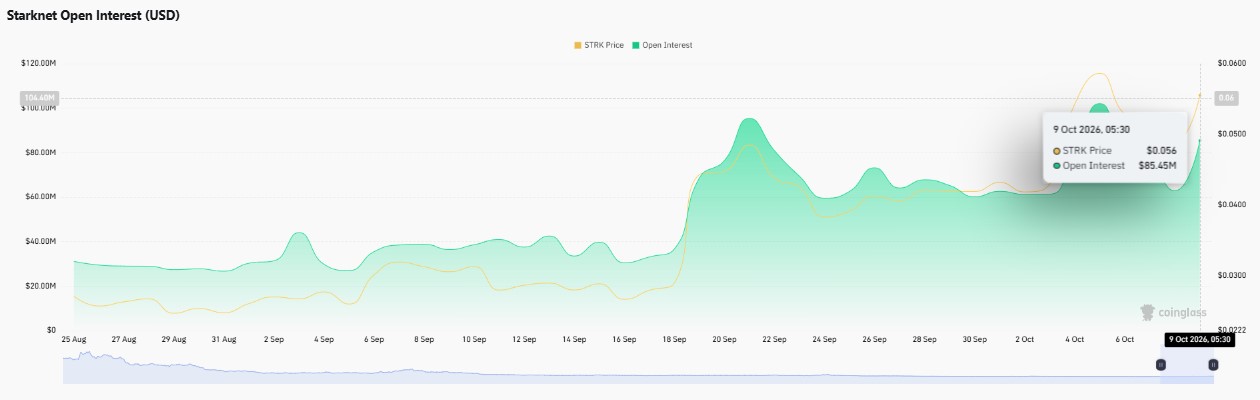1260x400 pixels.
Task: Click the $40.00M y-axis label
Action: (39, 241)
